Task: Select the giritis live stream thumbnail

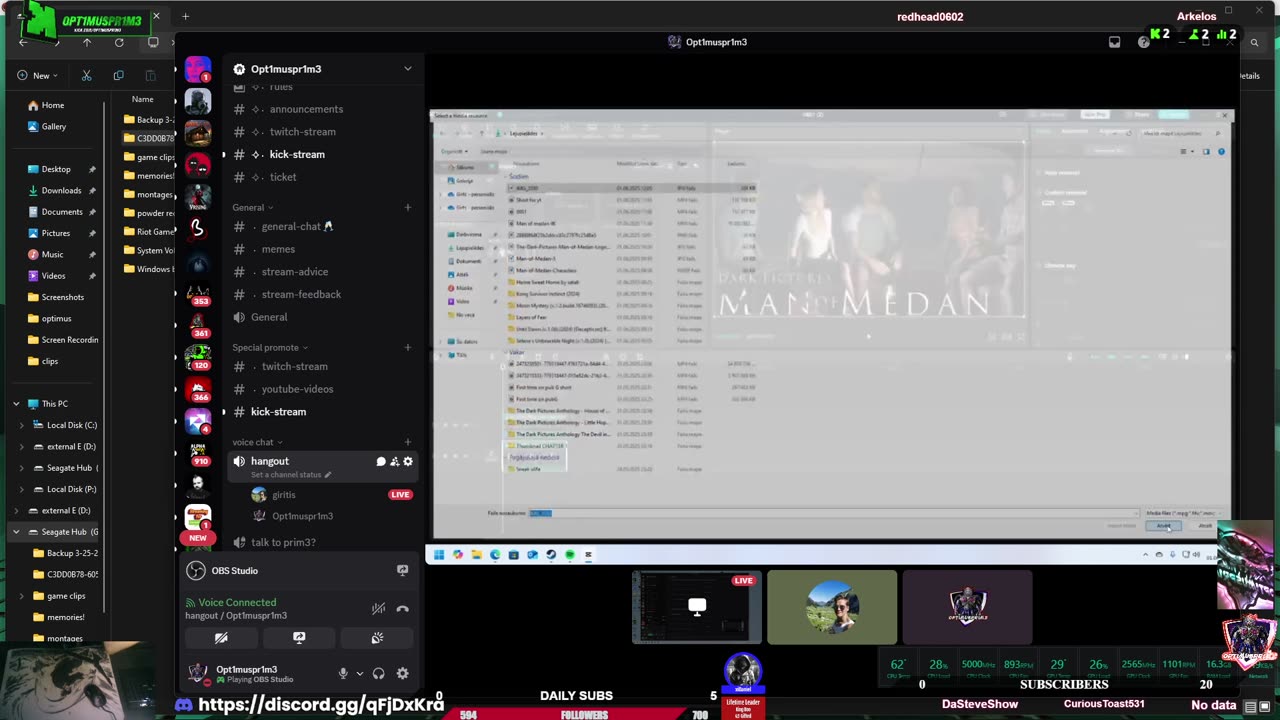Action: [x=697, y=607]
